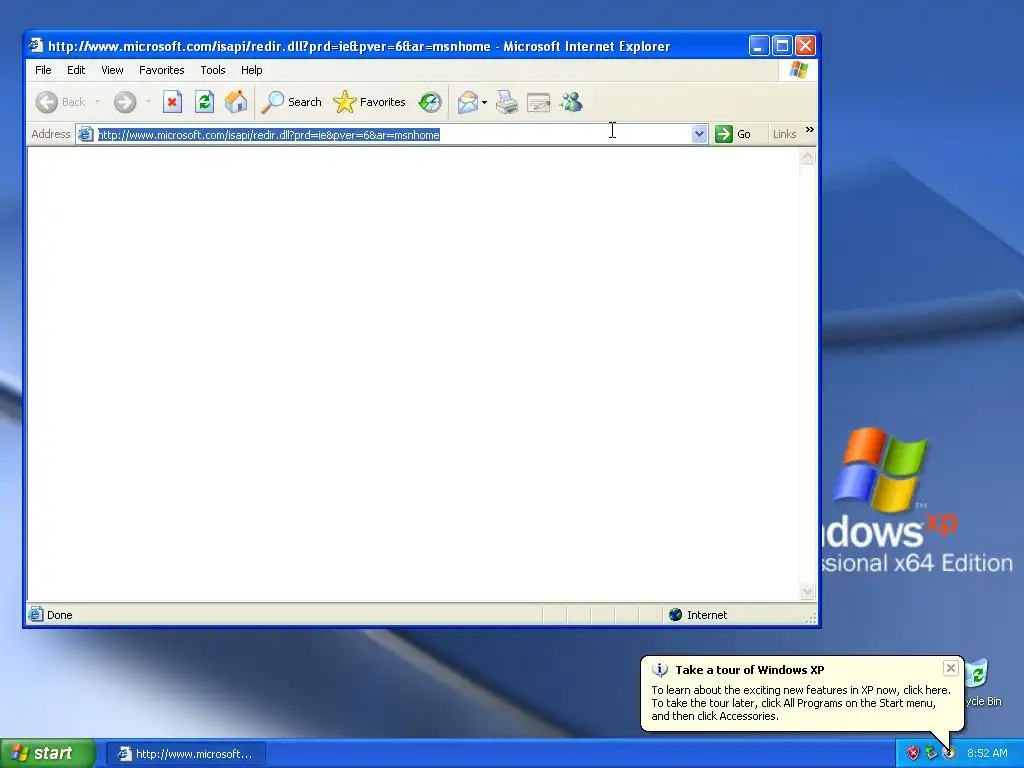The width and height of the screenshot is (1024, 768).
Task: Click the page icon in status bar
Action: 36,615
